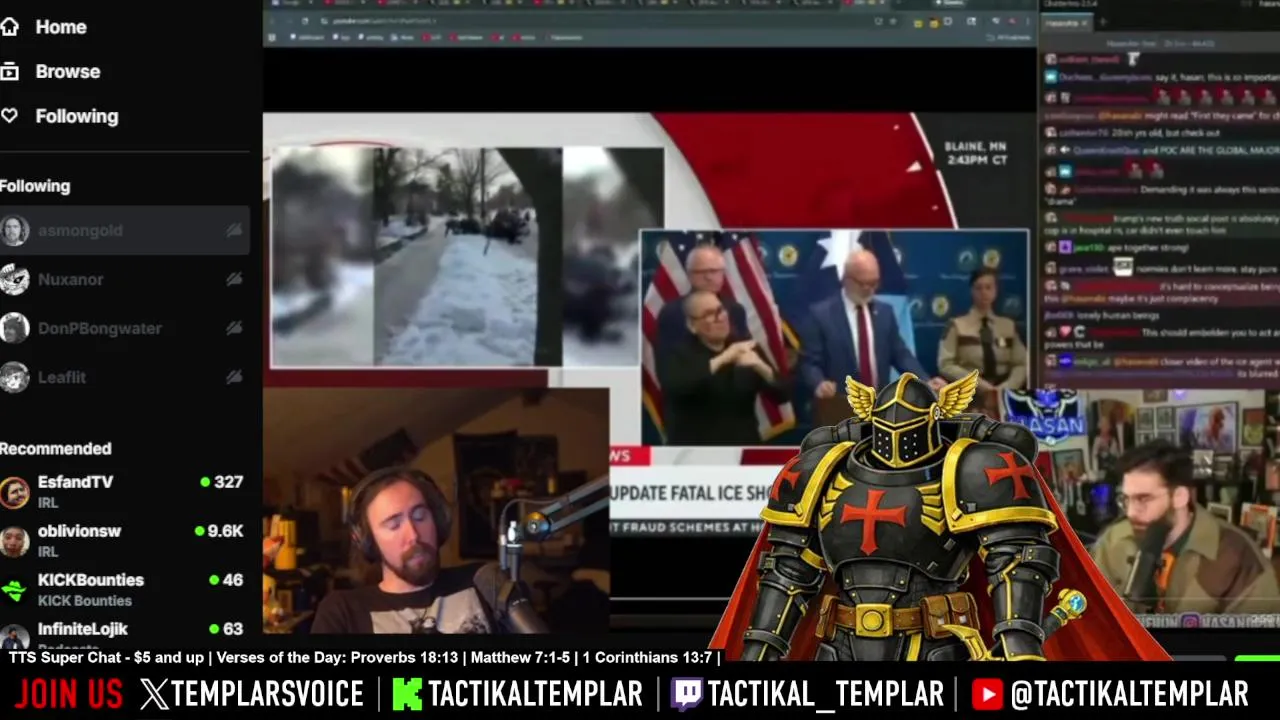Click Nuxanor's avatar in Following list
The image size is (1280, 720).
(x=14, y=279)
